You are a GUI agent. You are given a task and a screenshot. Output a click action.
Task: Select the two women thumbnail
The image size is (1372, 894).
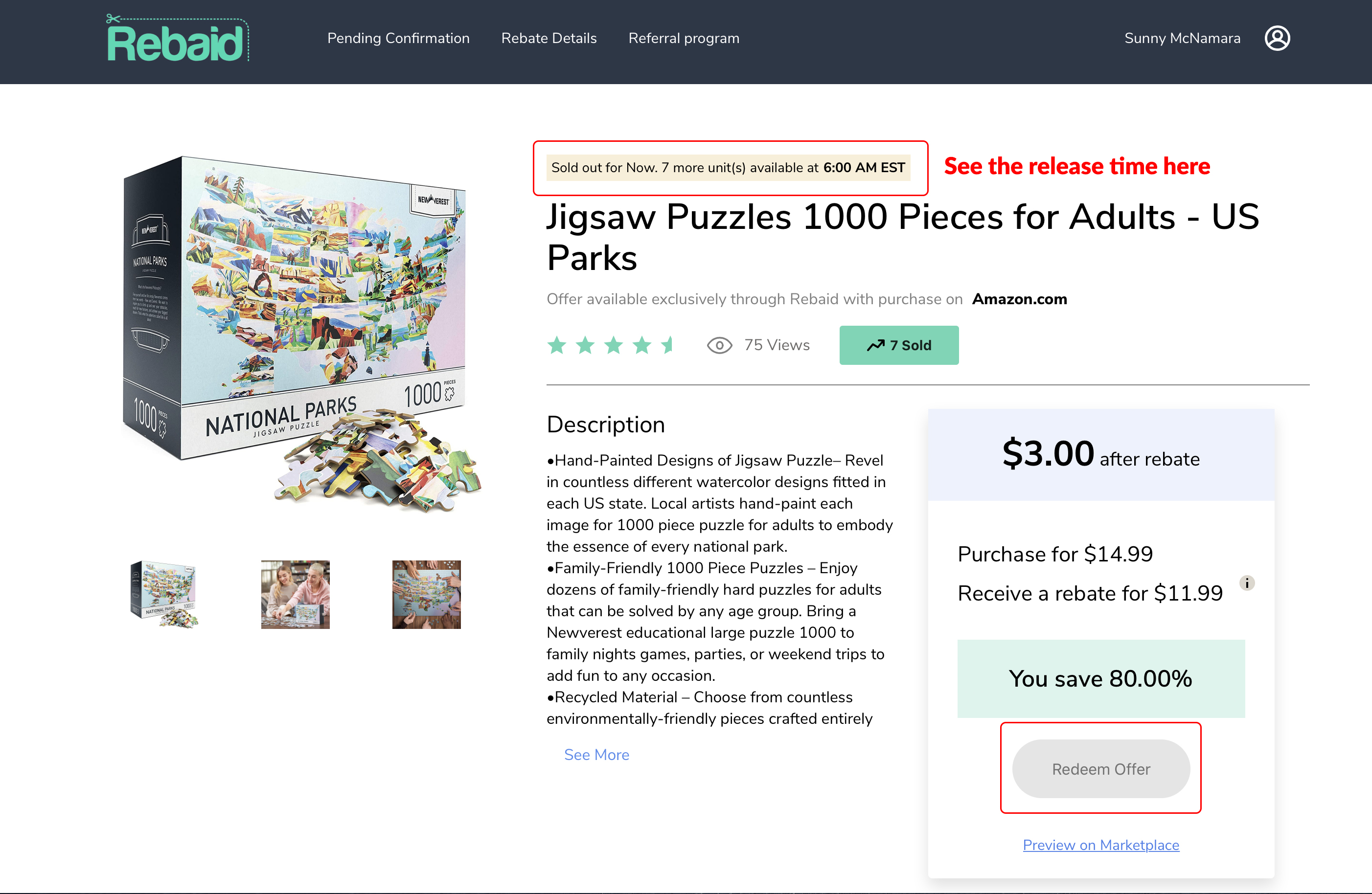[295, 595]
